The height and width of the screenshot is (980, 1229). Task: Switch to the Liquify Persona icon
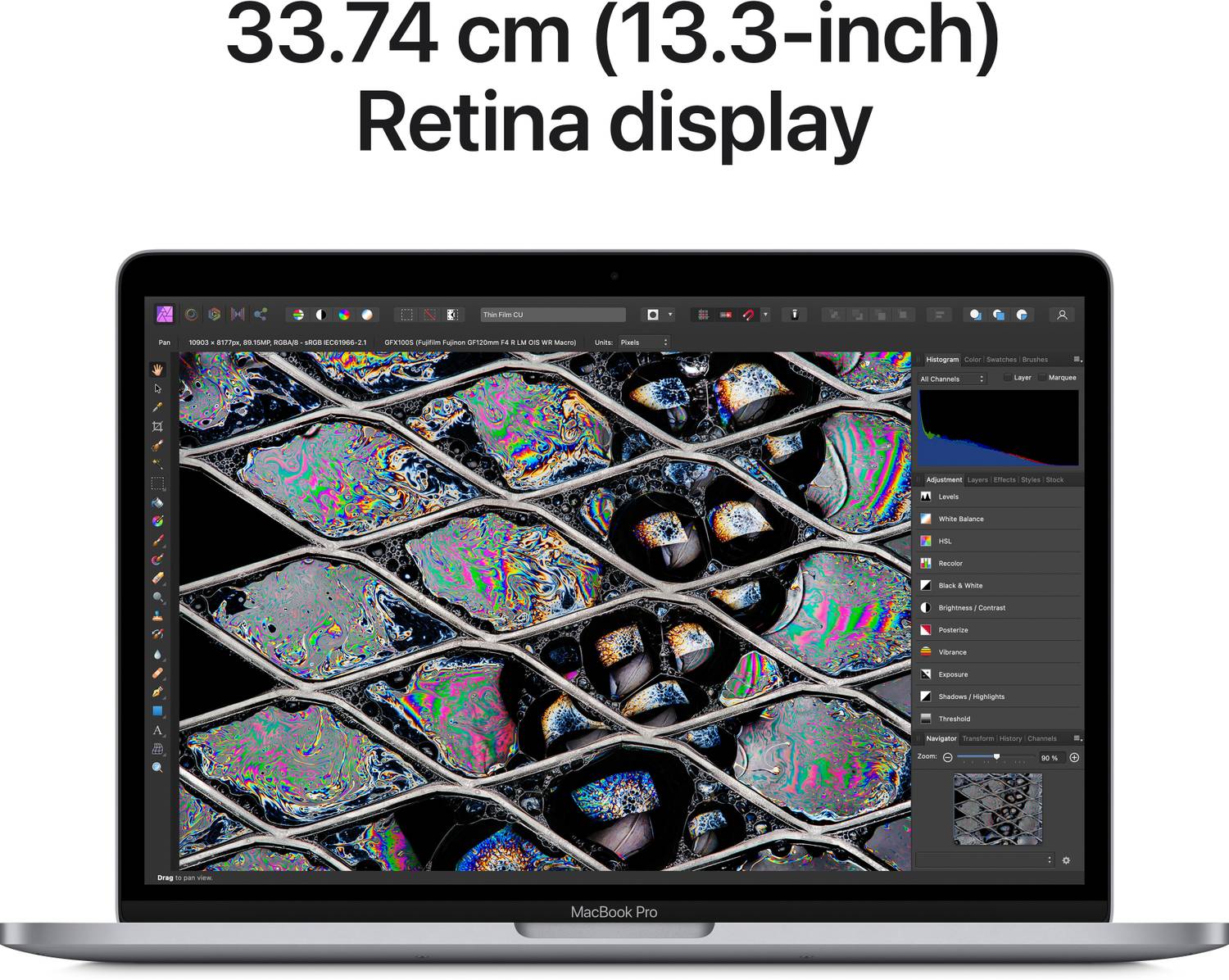tap(191, 315)
